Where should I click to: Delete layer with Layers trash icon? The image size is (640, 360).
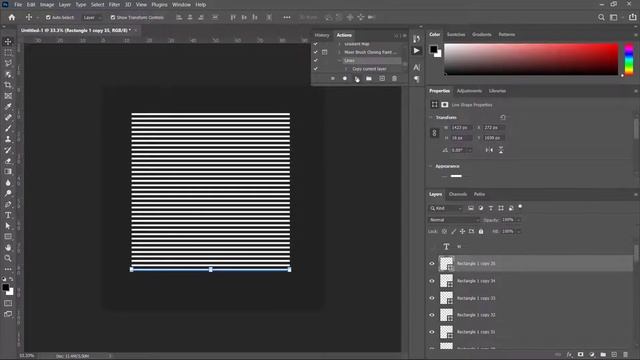point(625,355)
